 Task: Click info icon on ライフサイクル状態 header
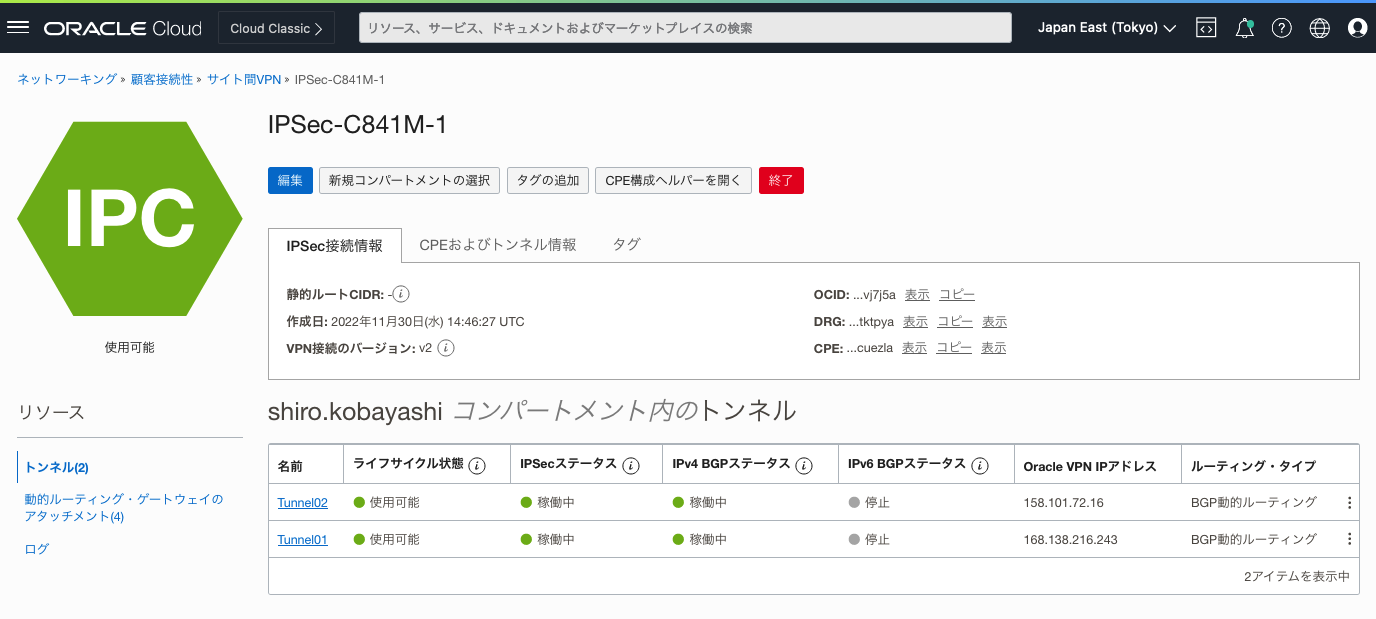click(x=477, y=466)
